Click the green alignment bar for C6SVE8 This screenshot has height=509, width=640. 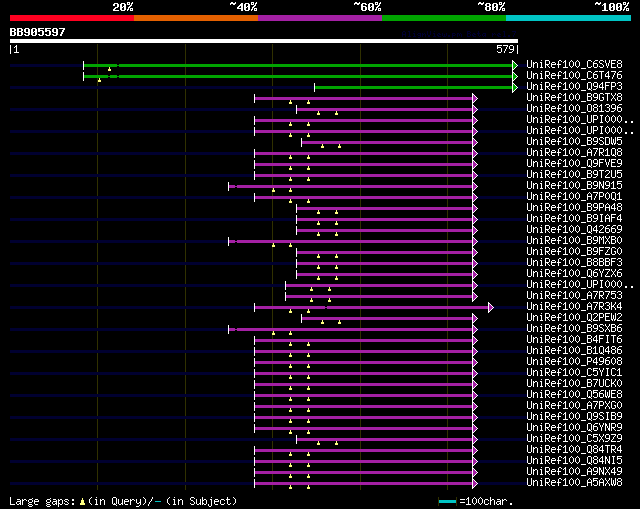(298, 65)
